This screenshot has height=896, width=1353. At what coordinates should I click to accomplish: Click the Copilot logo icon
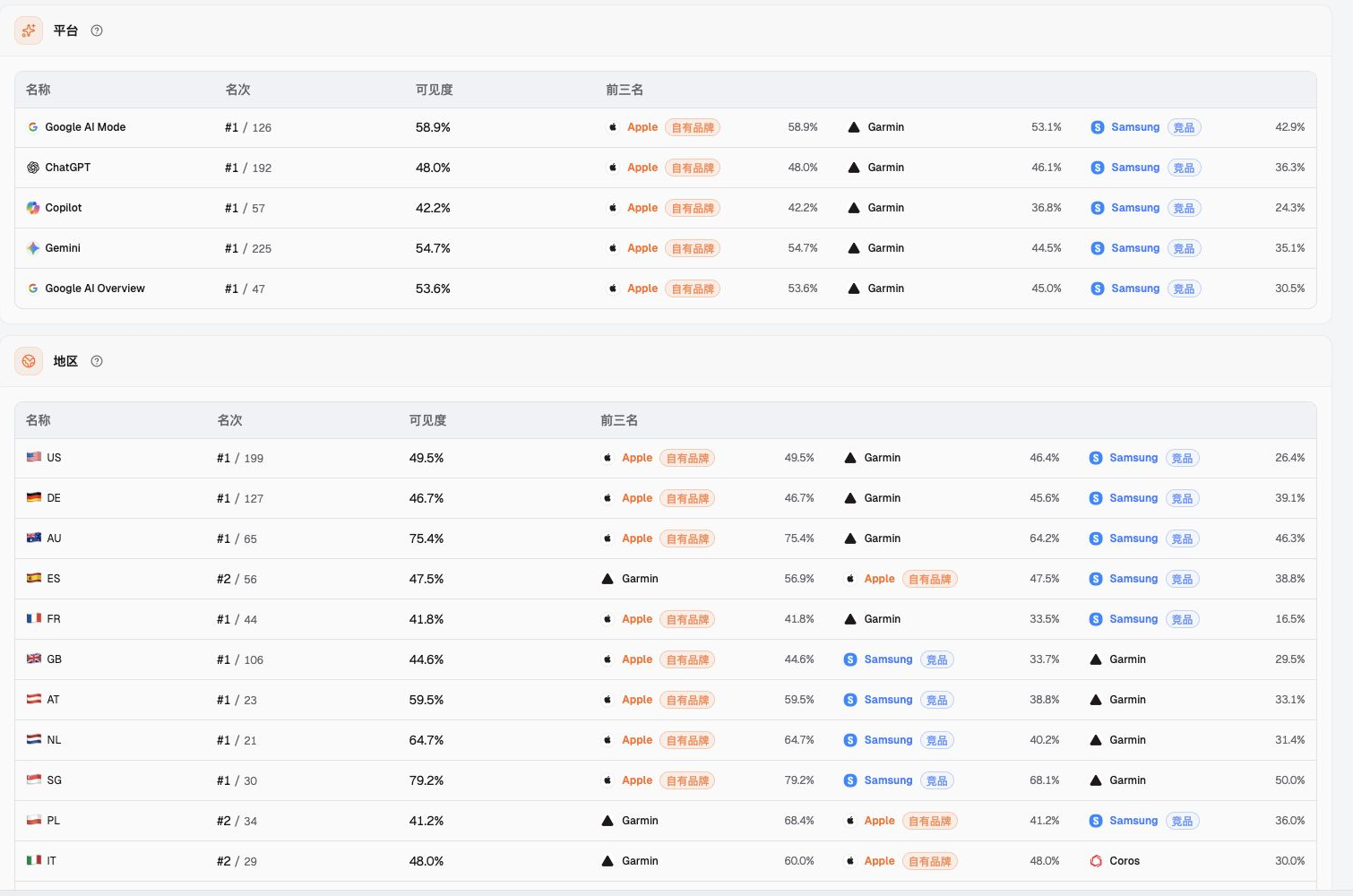(x=33, y=208)
